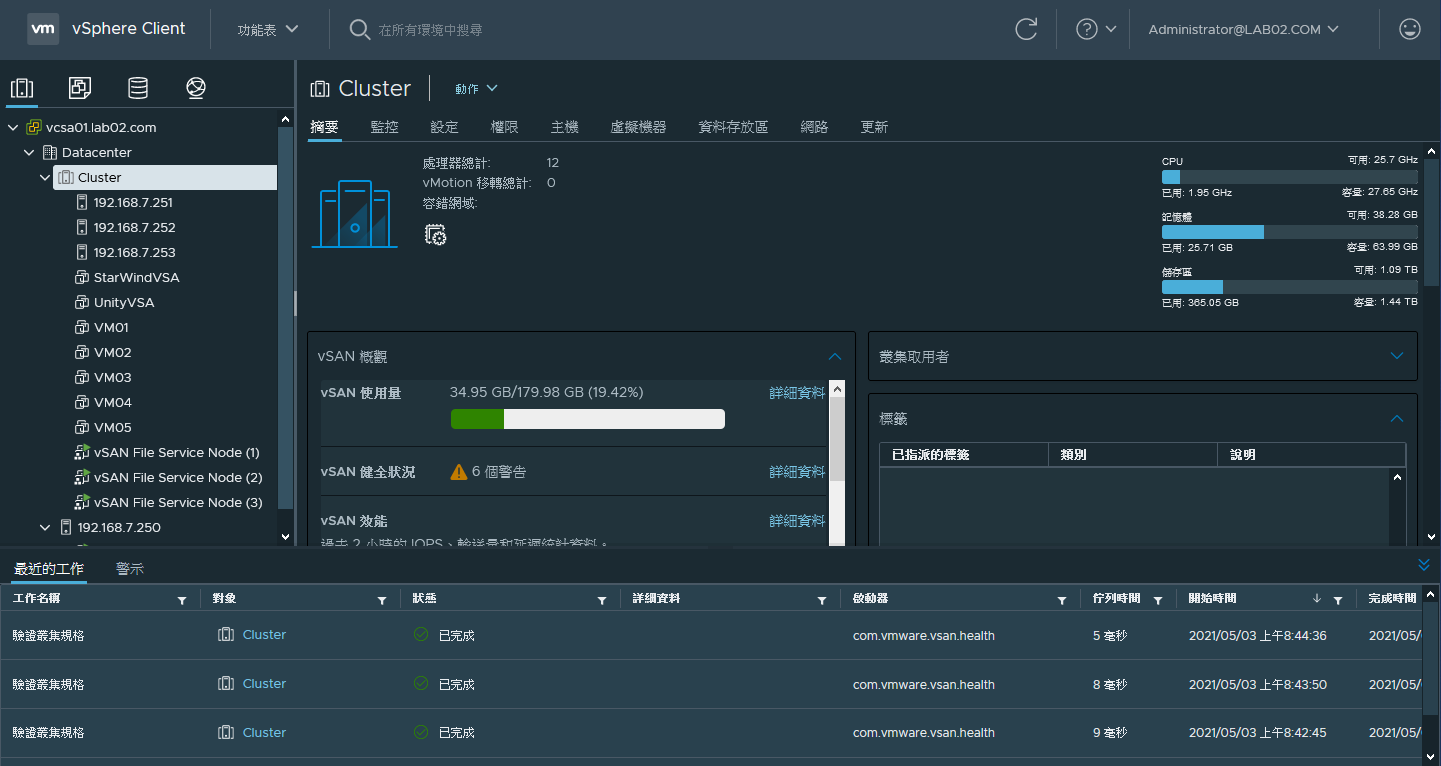The image size is (1441, 766).
Task: Switch to the 主機 tab
Action: click(564, 127)
